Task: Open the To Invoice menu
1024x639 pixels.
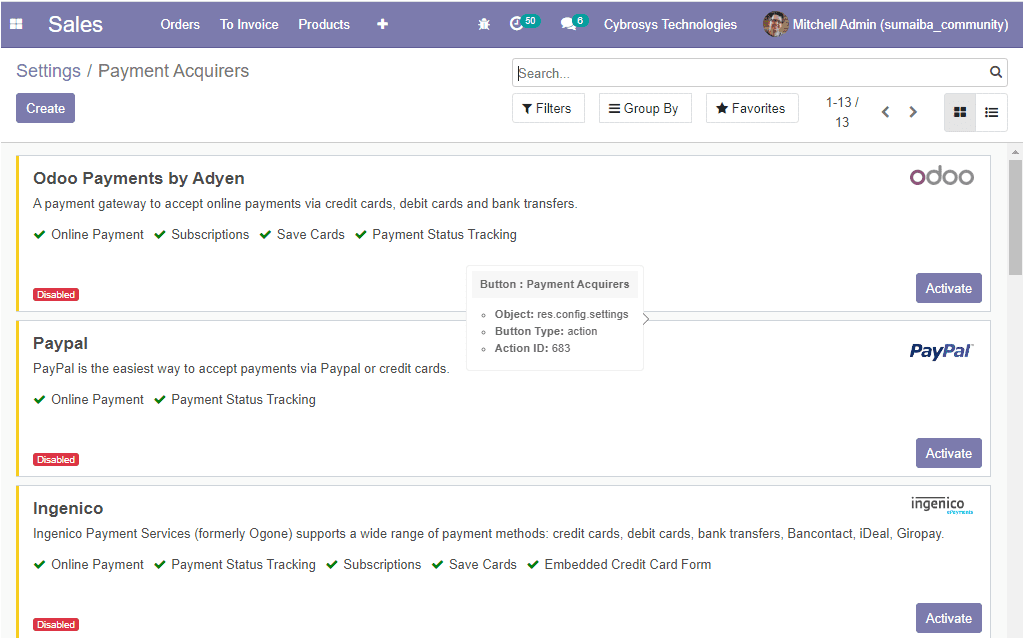Action: [249, 24]
